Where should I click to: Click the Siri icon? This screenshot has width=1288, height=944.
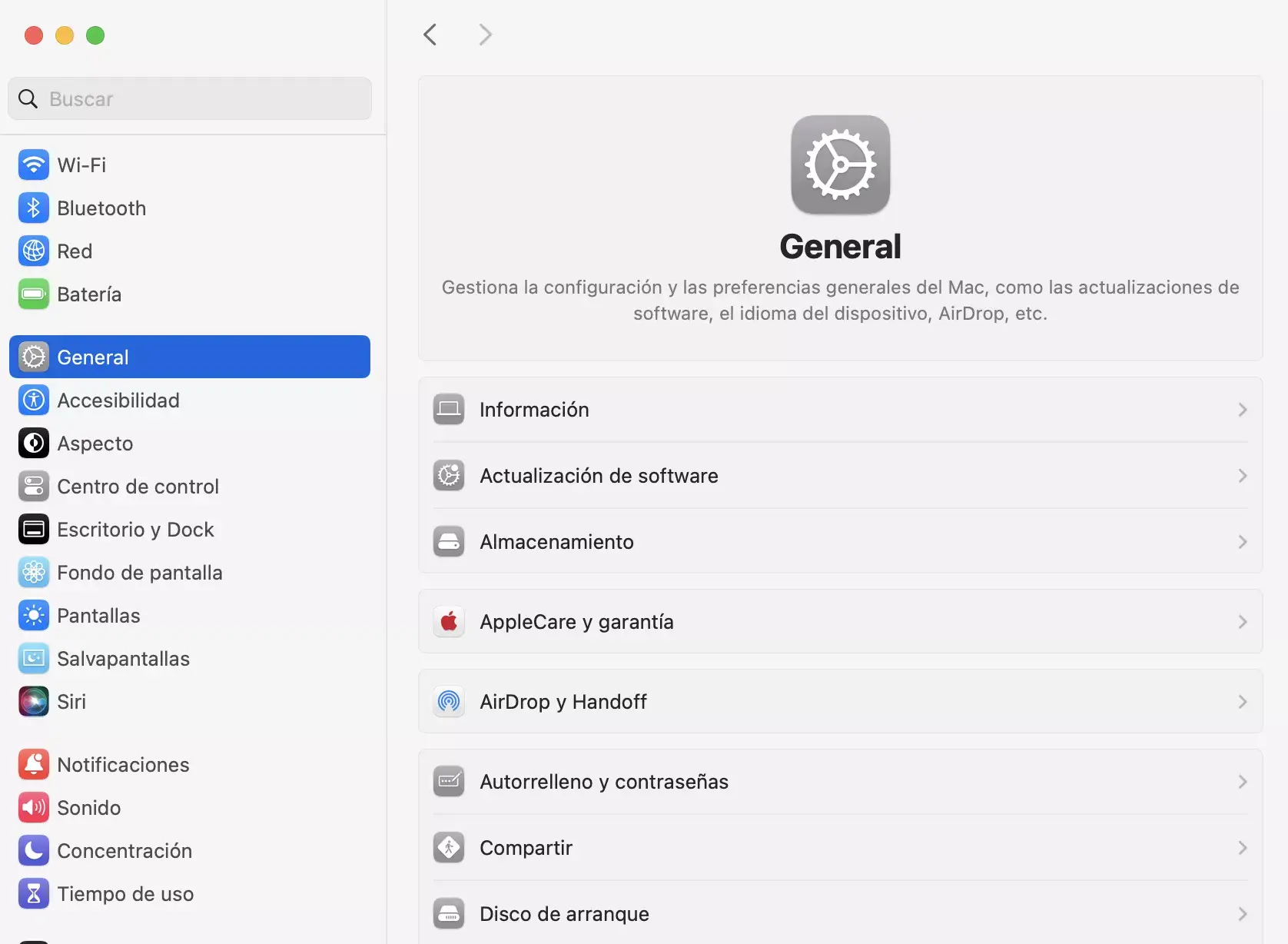(34, 701)
